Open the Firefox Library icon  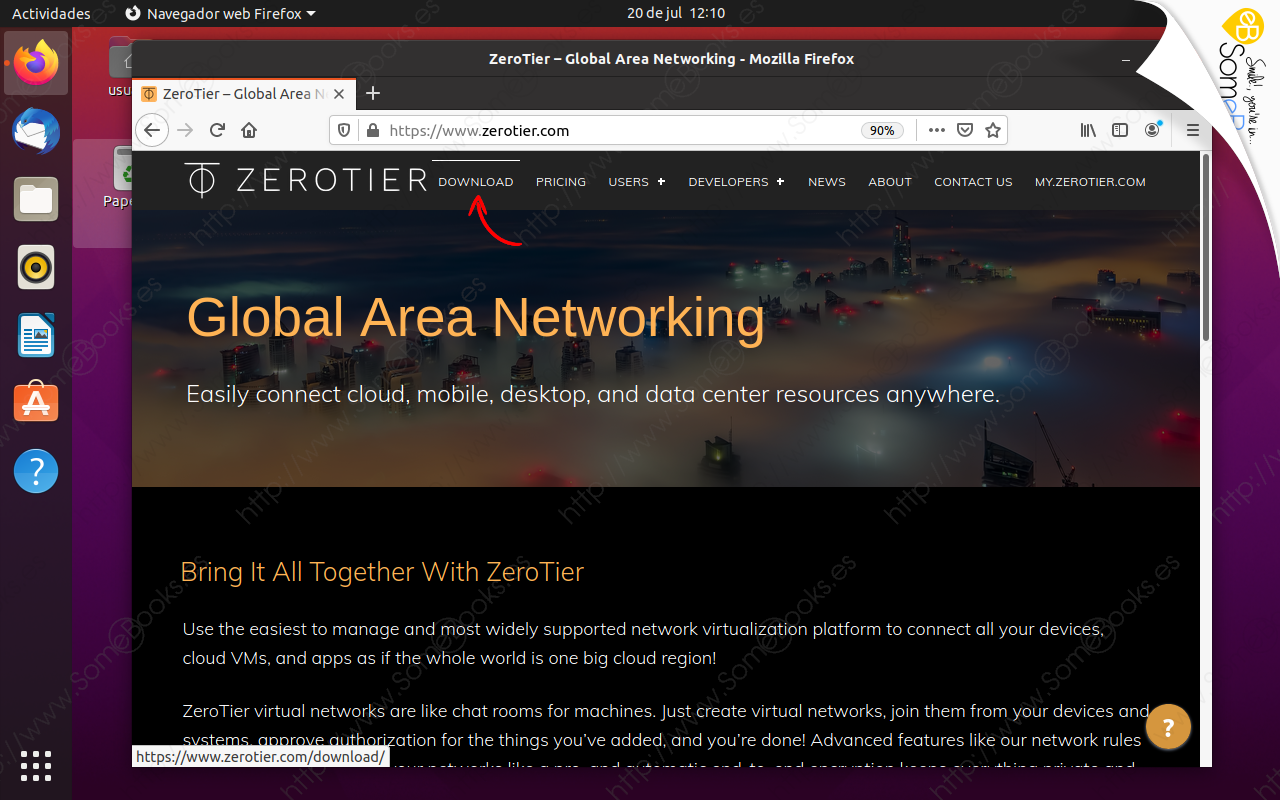click(x=1087, y=130)
